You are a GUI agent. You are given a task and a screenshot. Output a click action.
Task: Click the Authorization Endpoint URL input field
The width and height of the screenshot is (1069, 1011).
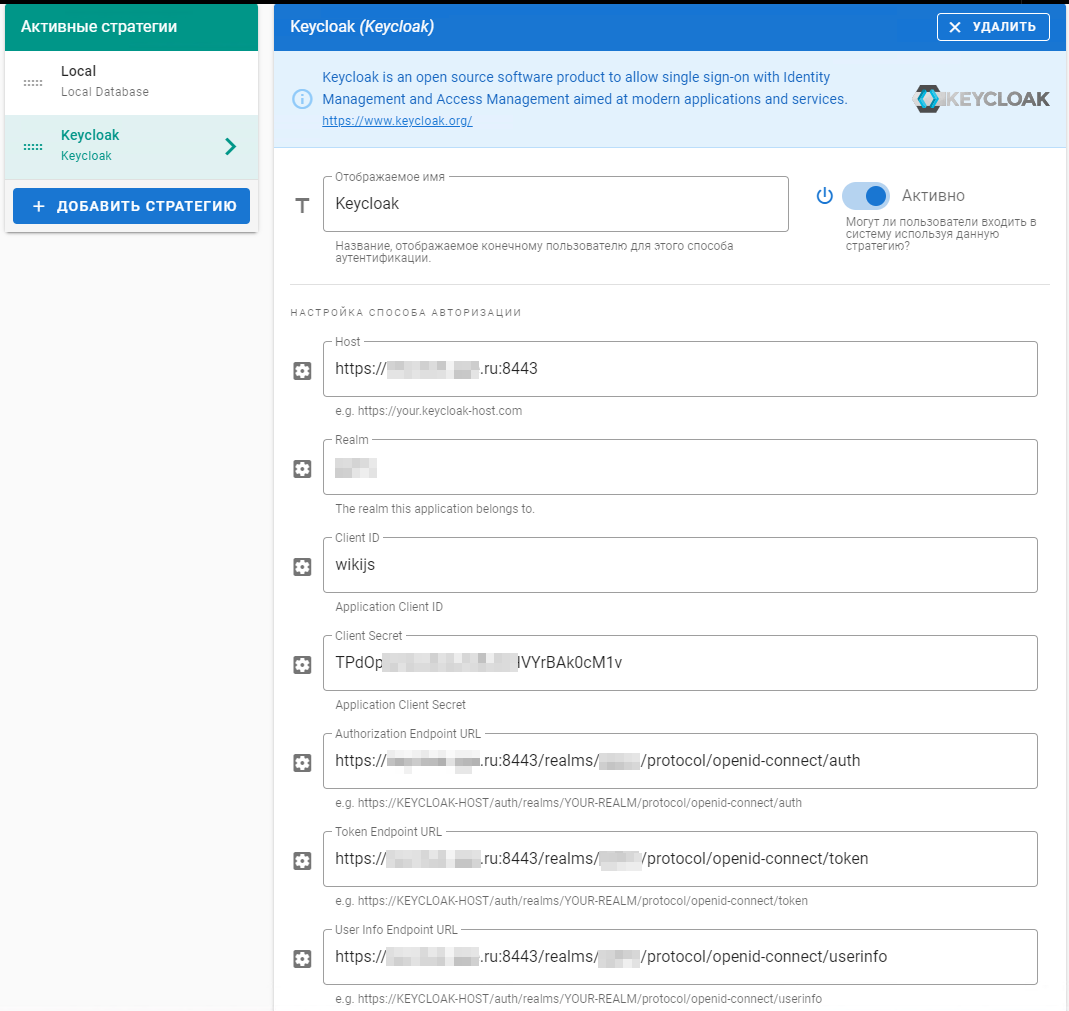pyautogui.click(x=680, y=761)
